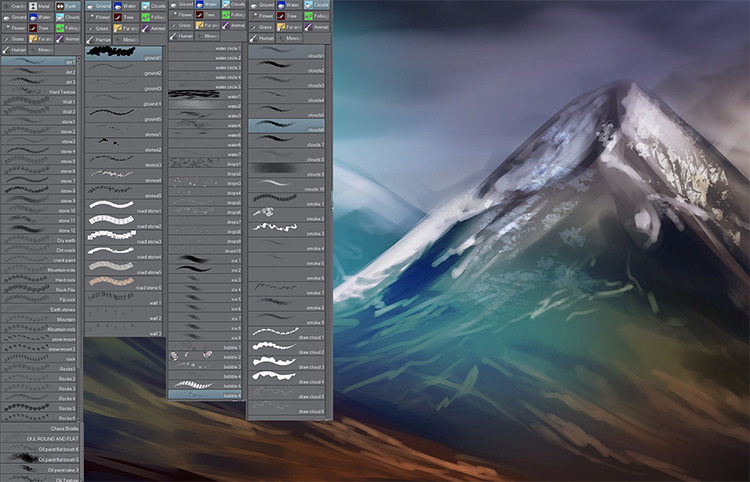Activate Water category in the water circle panel

coord(207,4)
